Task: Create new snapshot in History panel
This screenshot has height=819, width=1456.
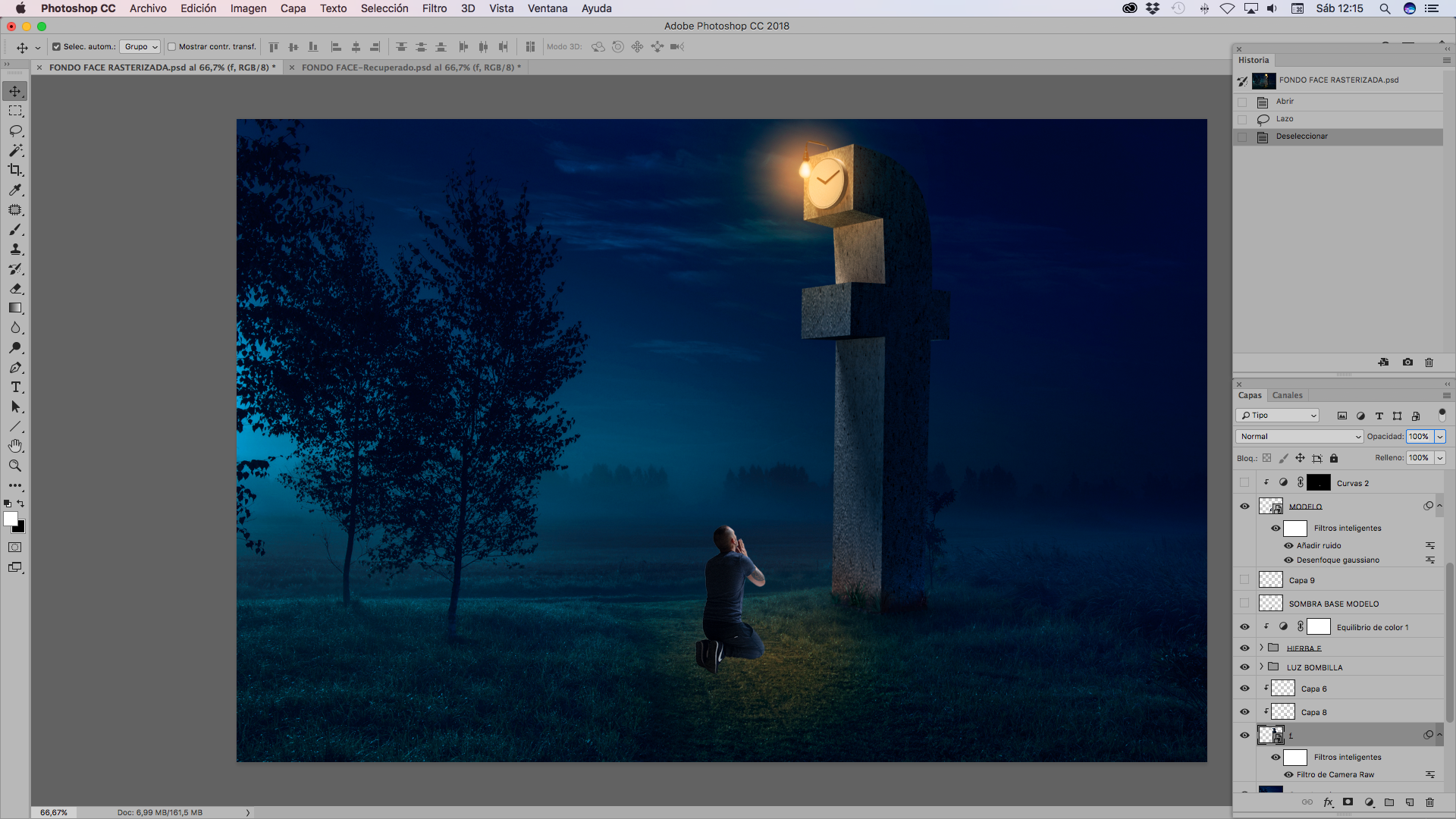Action: click(1407, 362)
